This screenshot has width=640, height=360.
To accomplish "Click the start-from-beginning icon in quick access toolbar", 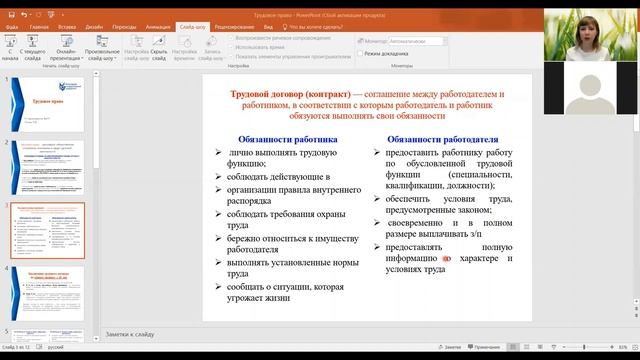I will click(x=51, y=15).
